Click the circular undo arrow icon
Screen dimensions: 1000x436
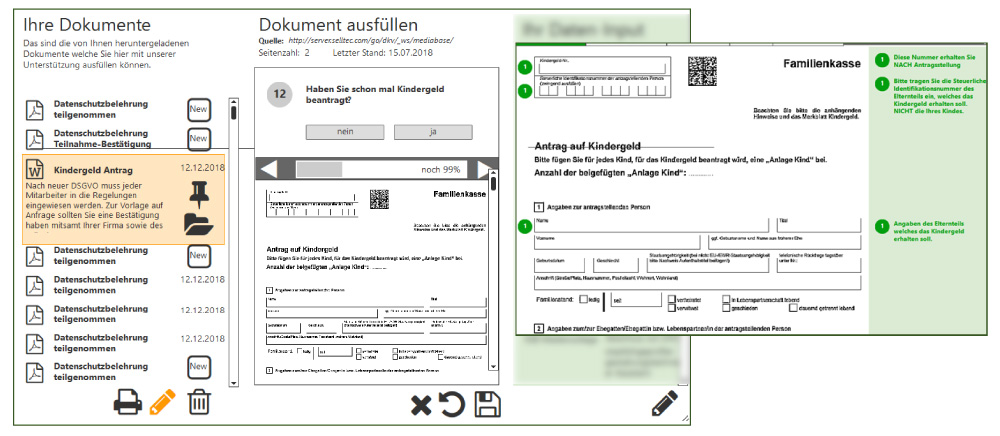452,405
